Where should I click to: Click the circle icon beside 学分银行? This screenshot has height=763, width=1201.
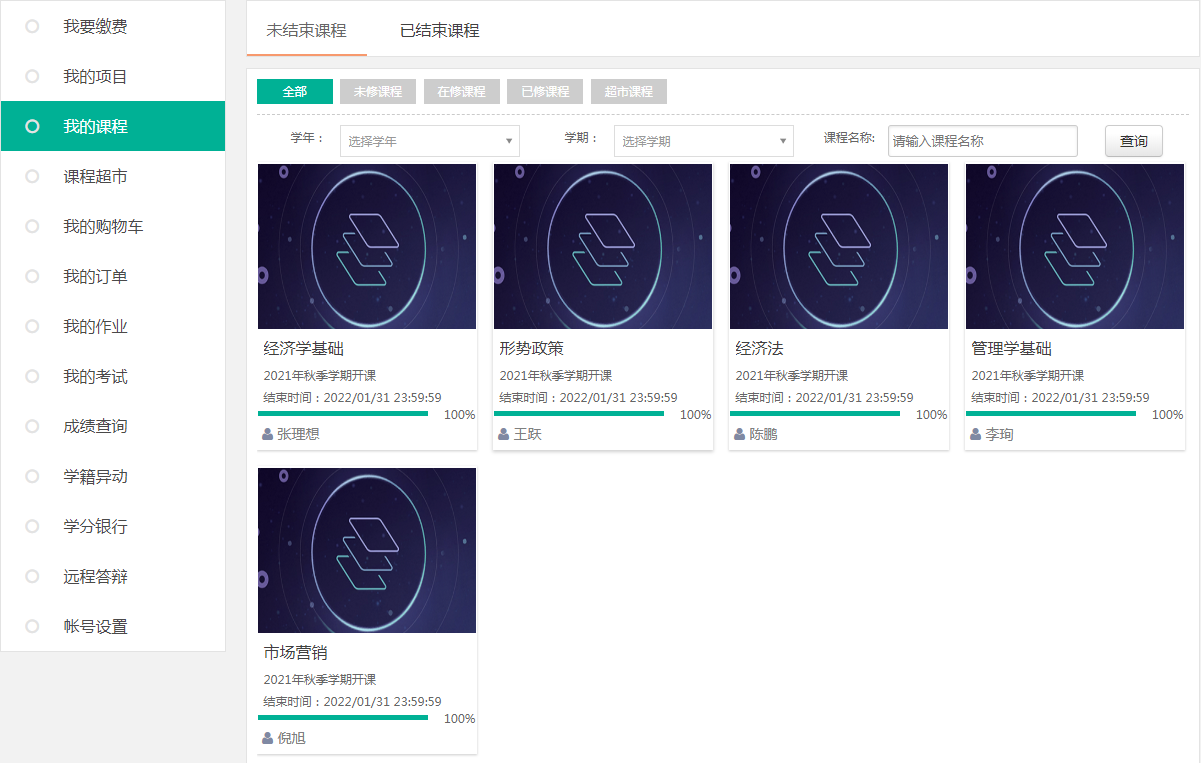pos(32,526)
